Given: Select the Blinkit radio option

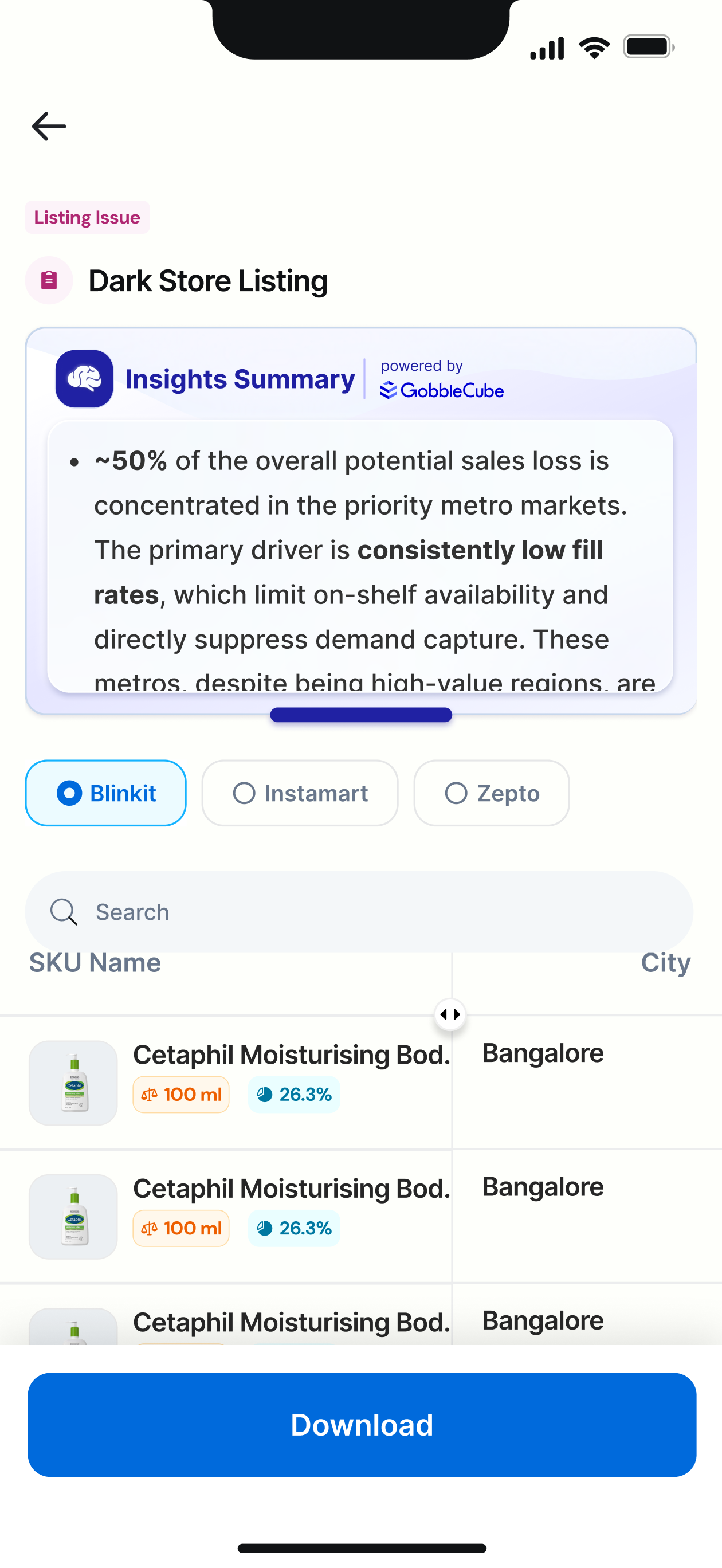Looking at the screenshot, I should 105,793.
